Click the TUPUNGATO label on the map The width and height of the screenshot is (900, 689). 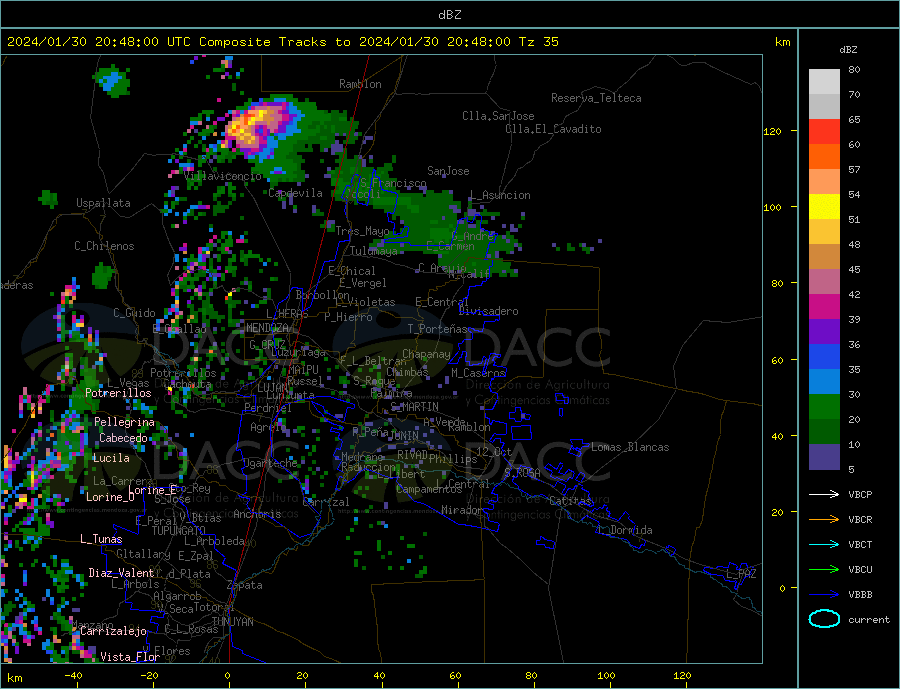(179, 531)
